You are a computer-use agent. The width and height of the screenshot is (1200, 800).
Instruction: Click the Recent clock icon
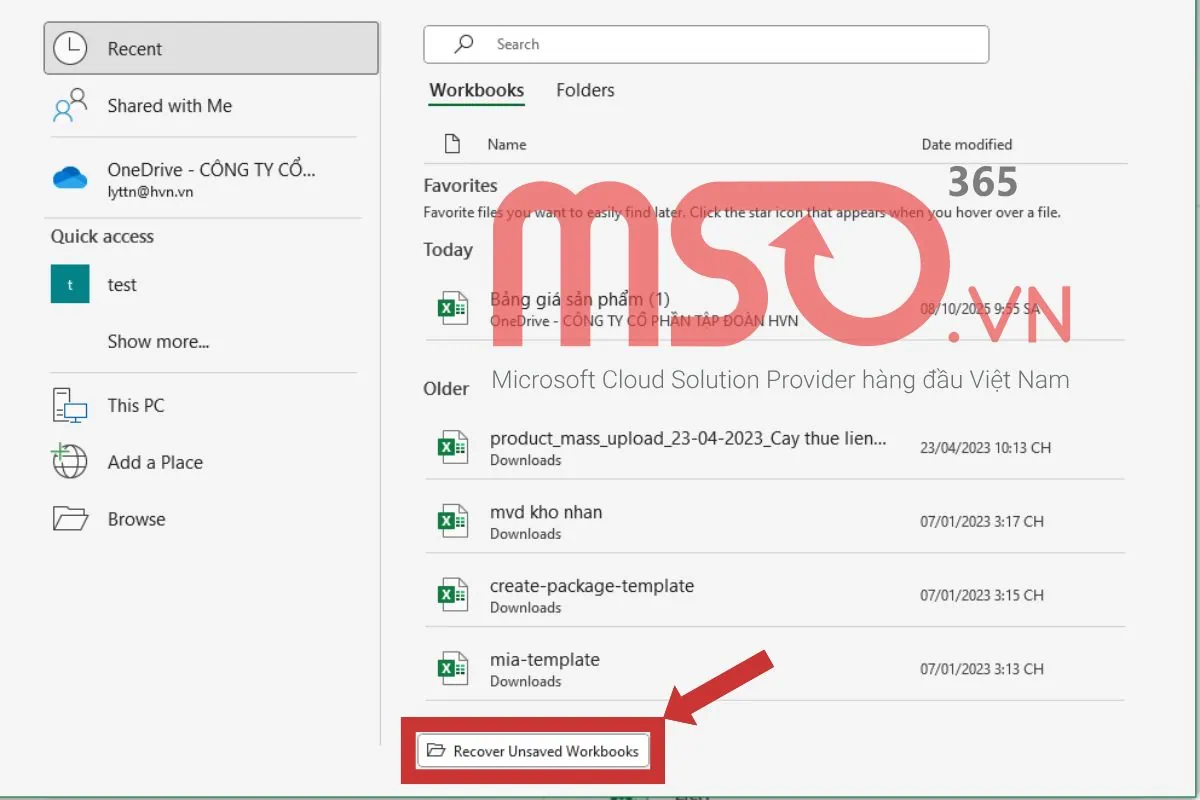[70, 48]
